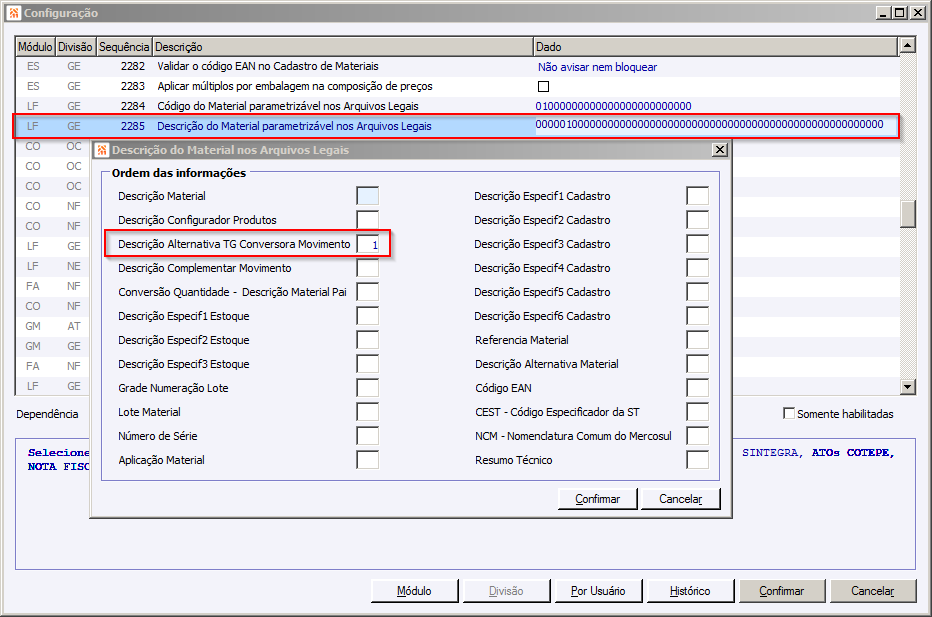Check the Aplicar múltiplos por embalagem checkbox
Screen dimensions: 932x617
click(543, 86)
